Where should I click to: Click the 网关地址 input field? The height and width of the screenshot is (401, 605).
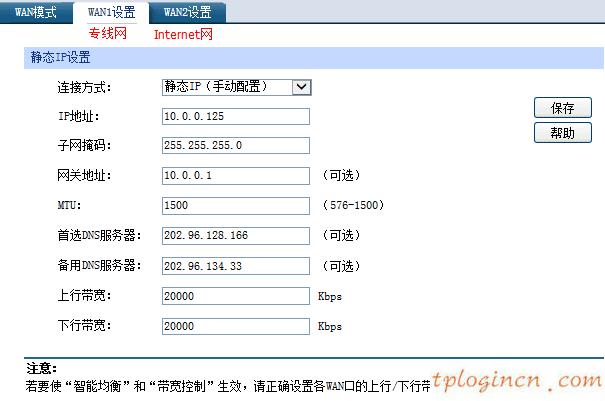coord(236,176)
